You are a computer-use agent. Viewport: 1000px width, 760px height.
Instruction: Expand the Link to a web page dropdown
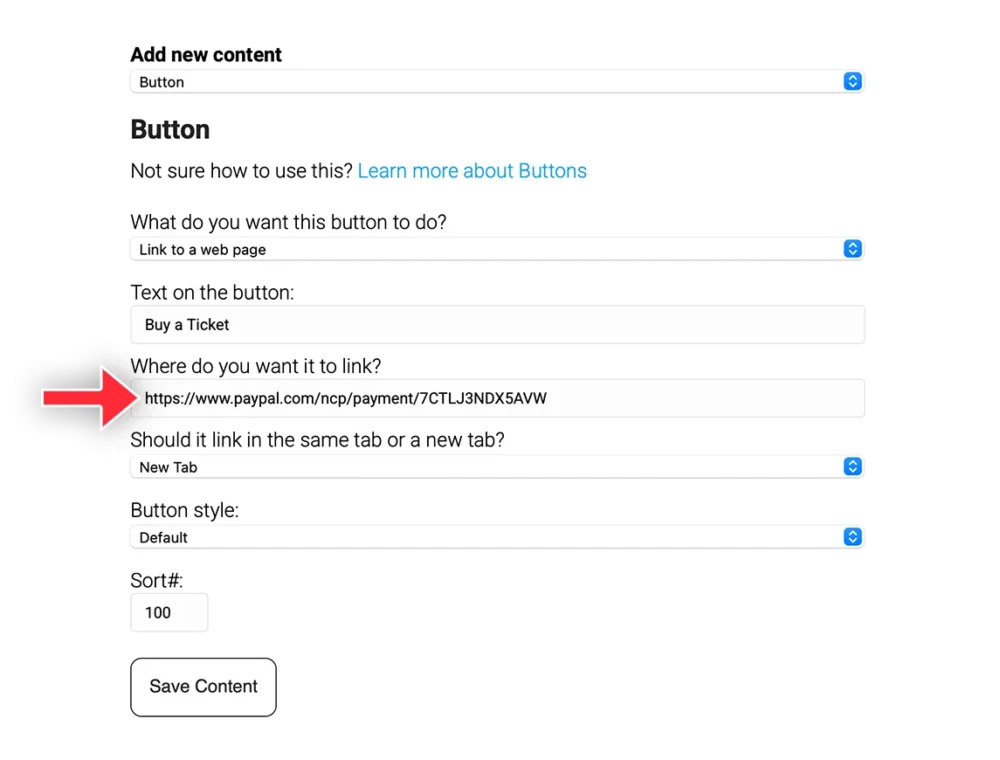pos(497,249)
